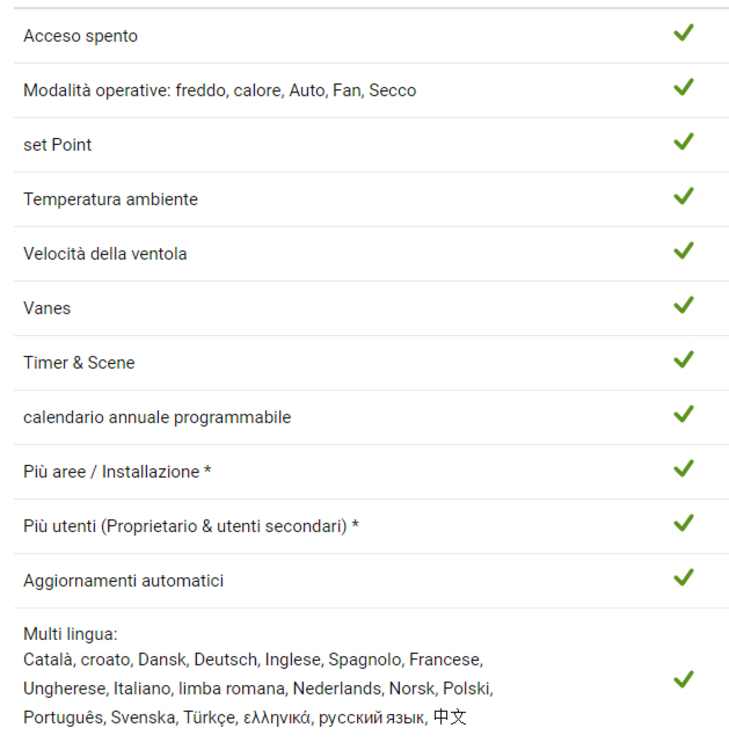Click the Più aree / Installazione checkmark
Viewport: 729px width, 750px height.
point(683,469)
